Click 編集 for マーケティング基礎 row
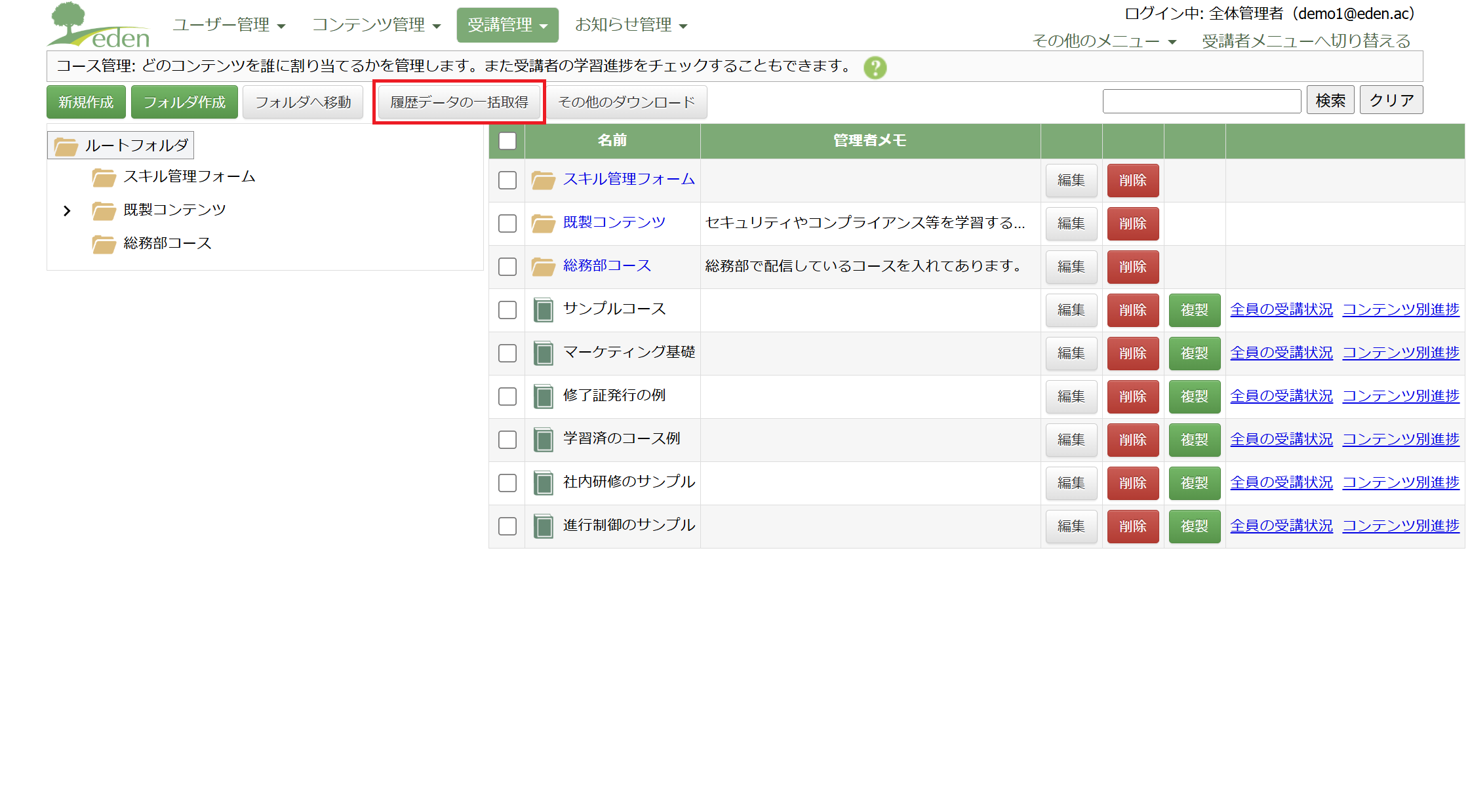Image resolution: width=1470 pixels, height=812 pixels. point(1071,353)
